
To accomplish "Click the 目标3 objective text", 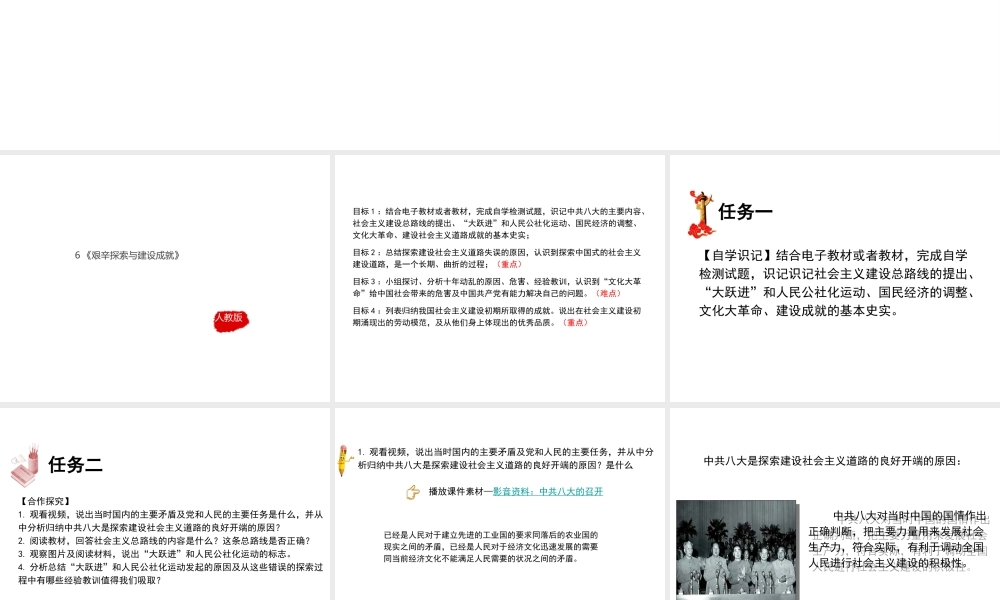I will (497, 287).
